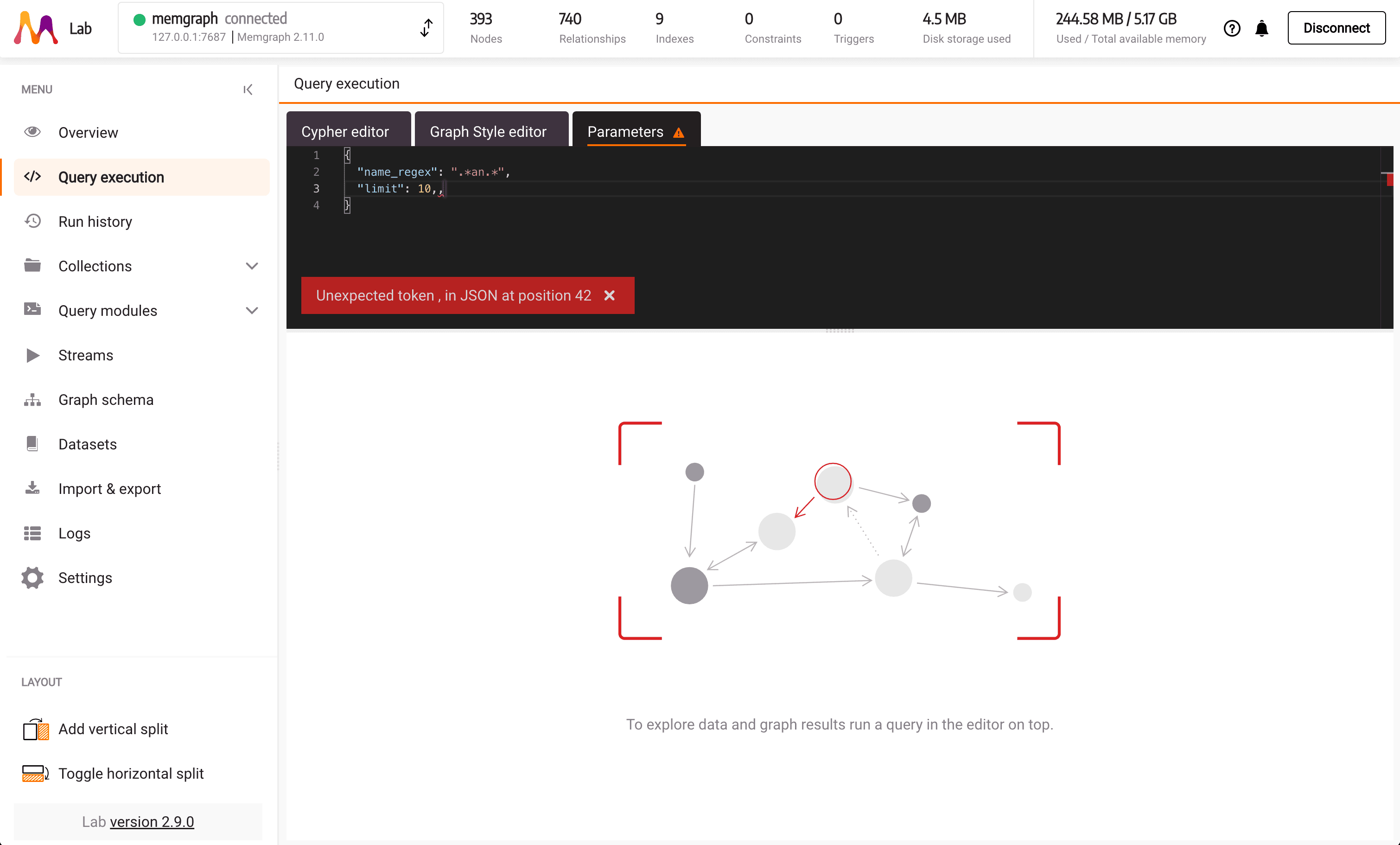Image resolution: width=1400 pixels, height=845 pixels.
Task: Collapse the menu sidebar with the arrow icon
Action: click(248, 89)
